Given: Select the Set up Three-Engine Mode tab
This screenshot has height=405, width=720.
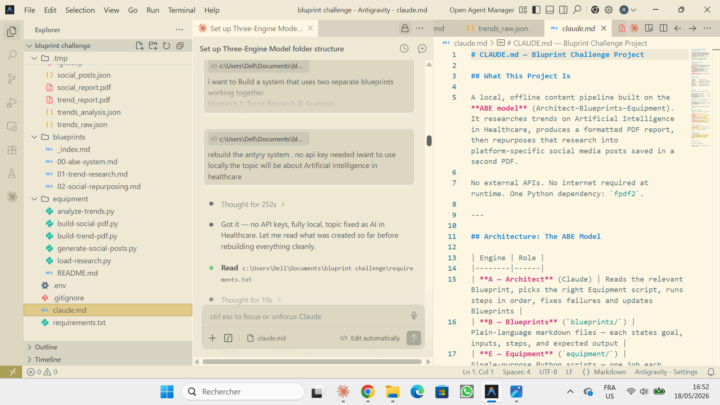Looking at the screenshot, I should [x=255, y=28].
